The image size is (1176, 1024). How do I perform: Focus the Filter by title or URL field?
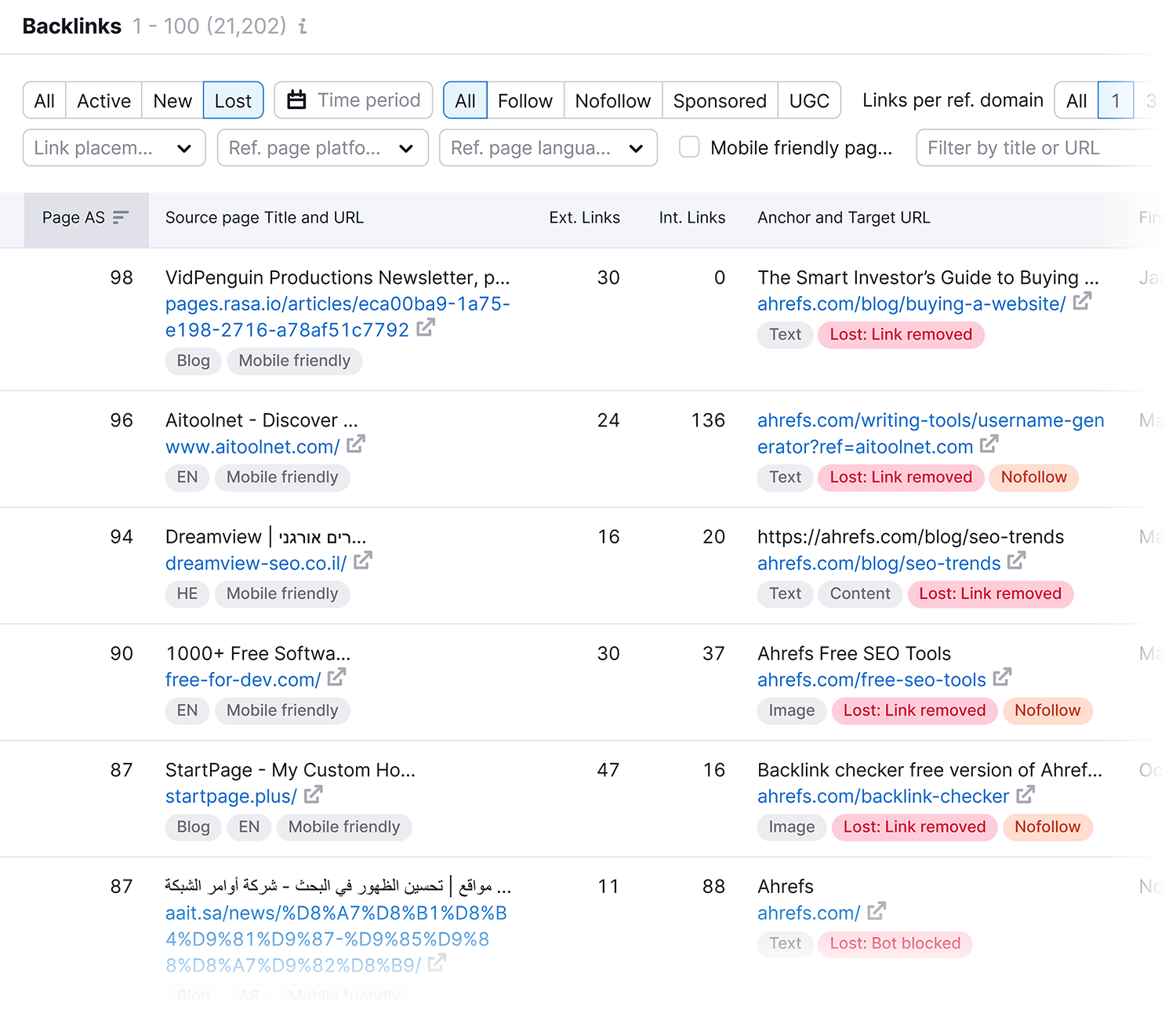click(x=1039, y=147)
